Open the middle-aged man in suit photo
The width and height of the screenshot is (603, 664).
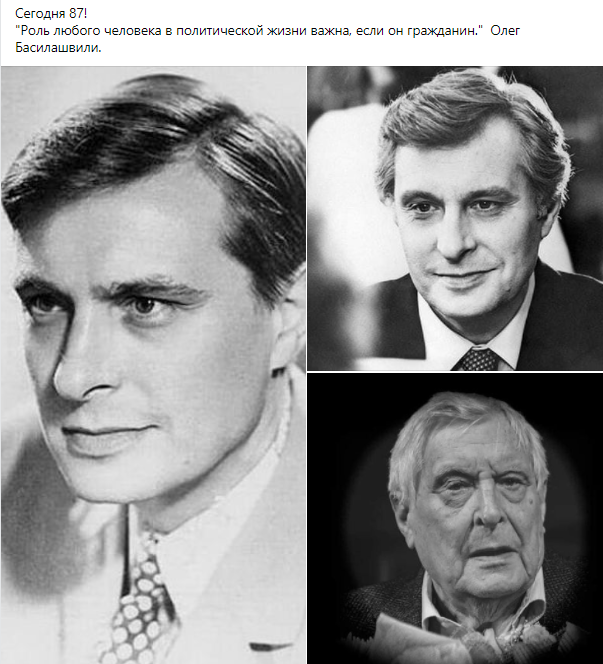click(x=455, y=218)
